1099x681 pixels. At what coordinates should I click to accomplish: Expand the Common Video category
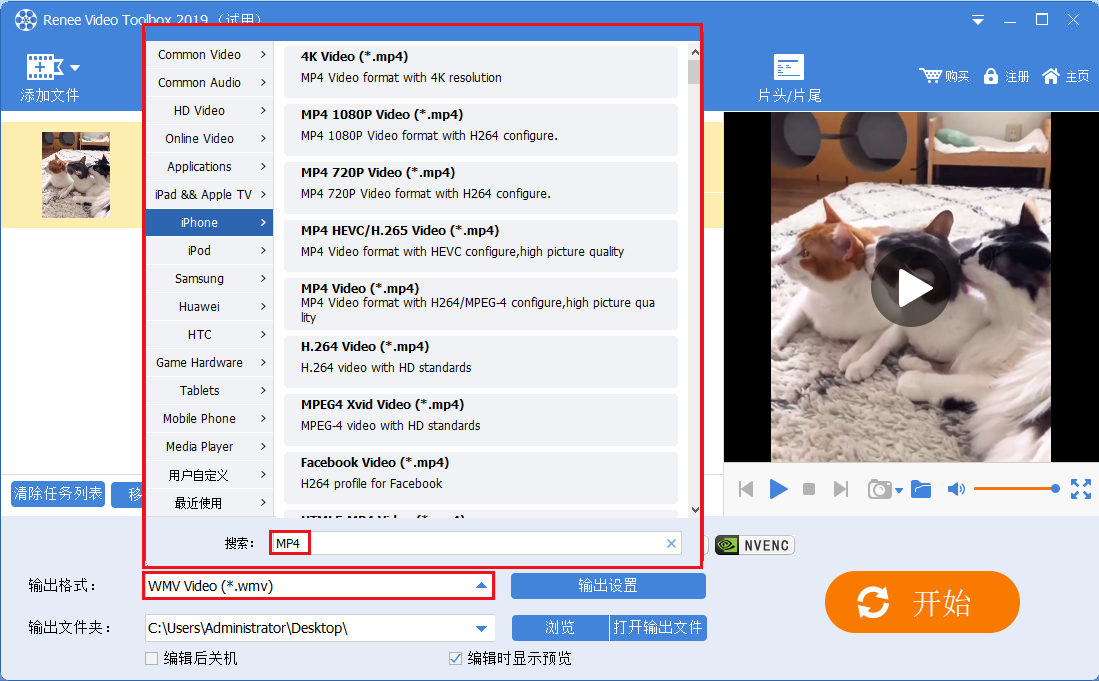click(x=210, y=55)
